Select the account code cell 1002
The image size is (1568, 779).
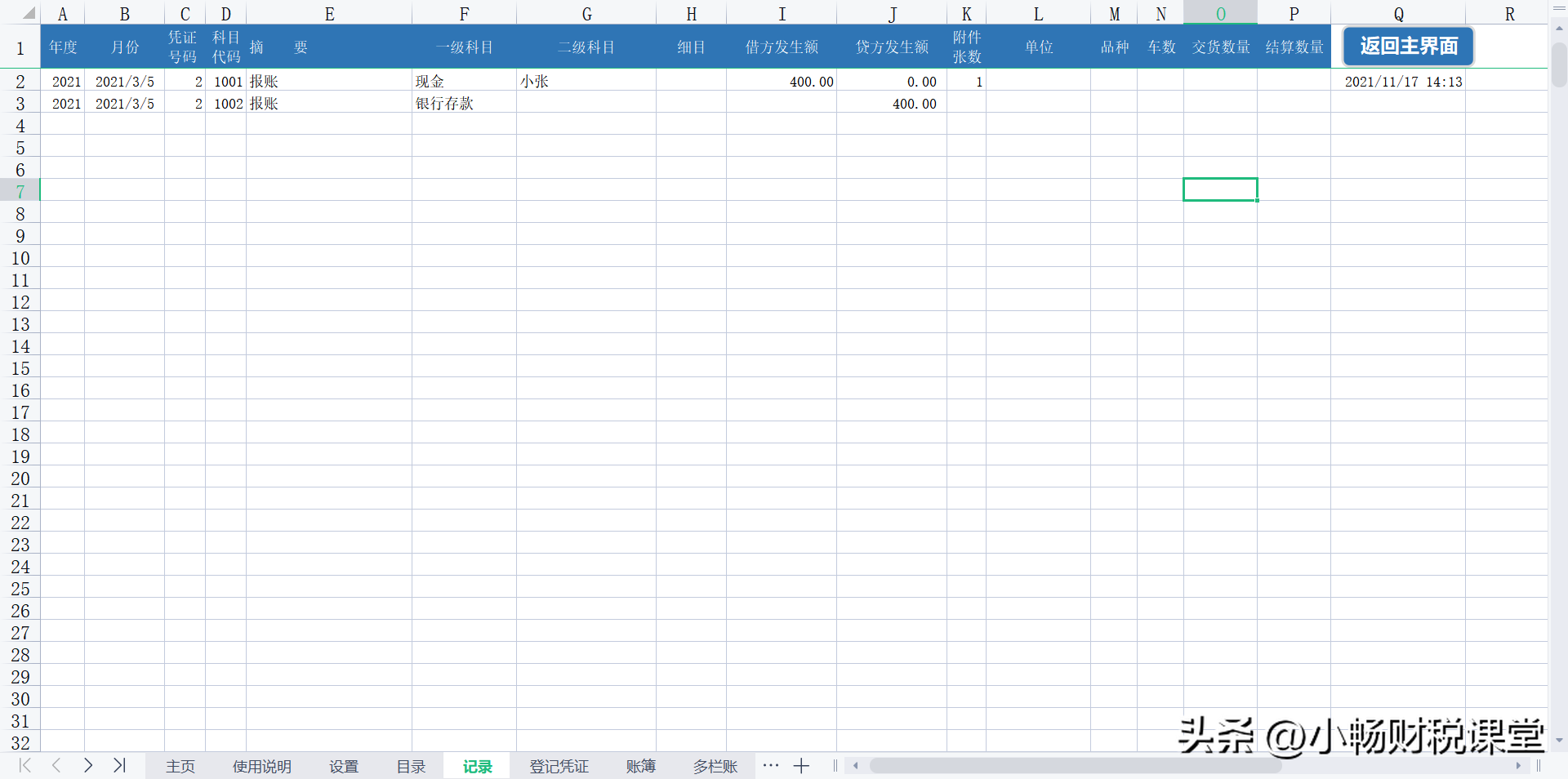[225, 103]
